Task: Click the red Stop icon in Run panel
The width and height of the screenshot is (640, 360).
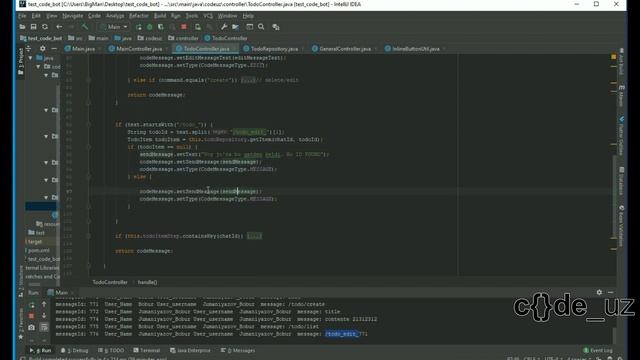Action: coord(31,316)
